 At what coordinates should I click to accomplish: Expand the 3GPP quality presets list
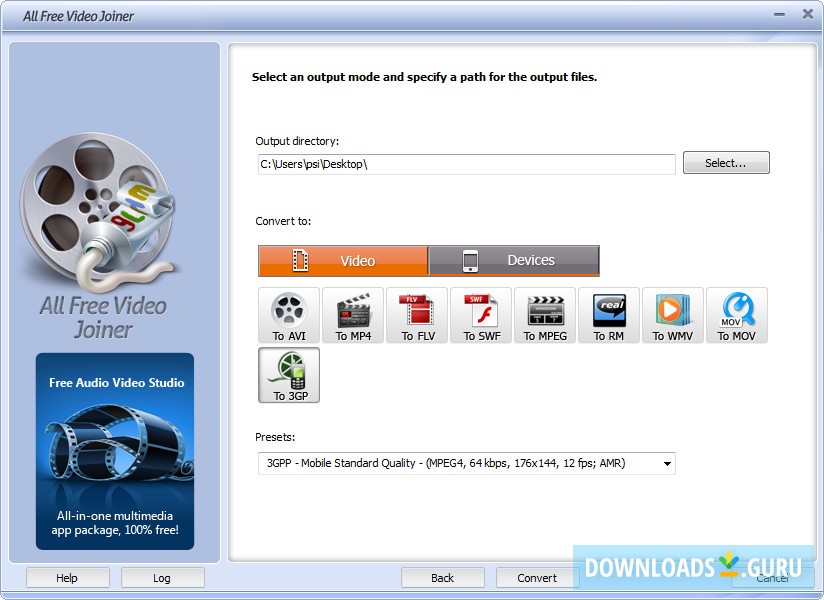667,463
